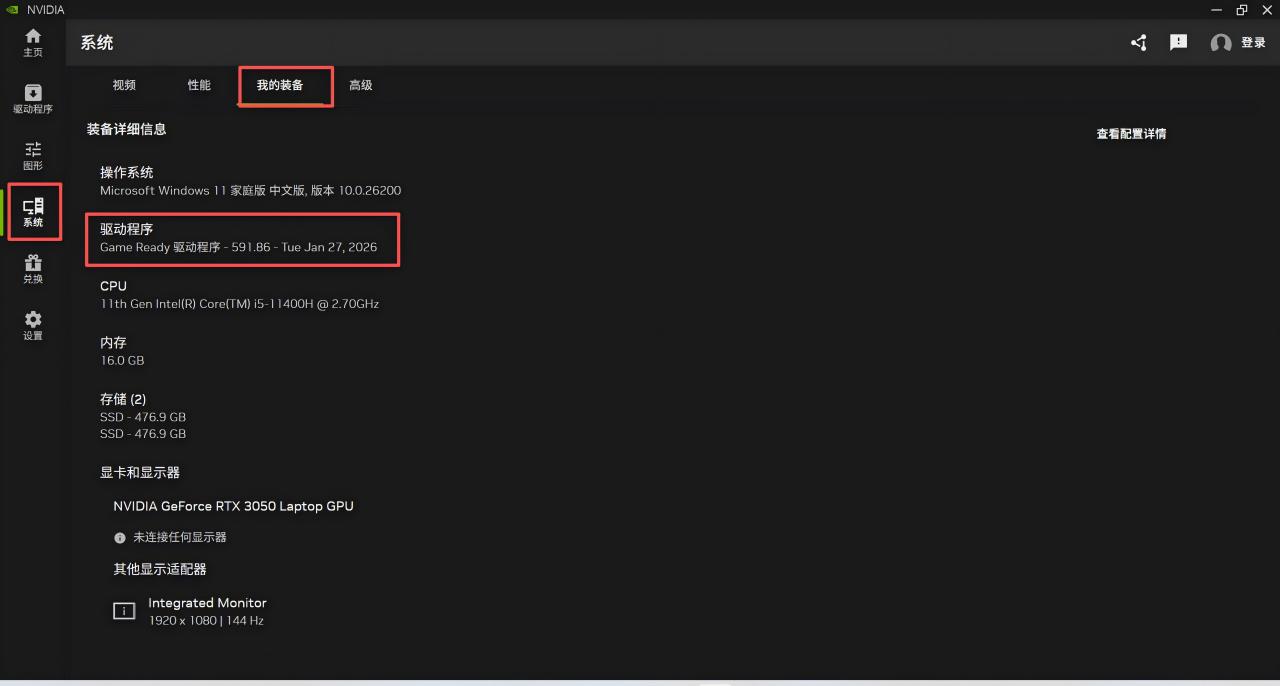This screenshot has height=686, width=1280.
Task: Click the info icon beside 未连接任何显示器
Action: (x=120, y=538)
